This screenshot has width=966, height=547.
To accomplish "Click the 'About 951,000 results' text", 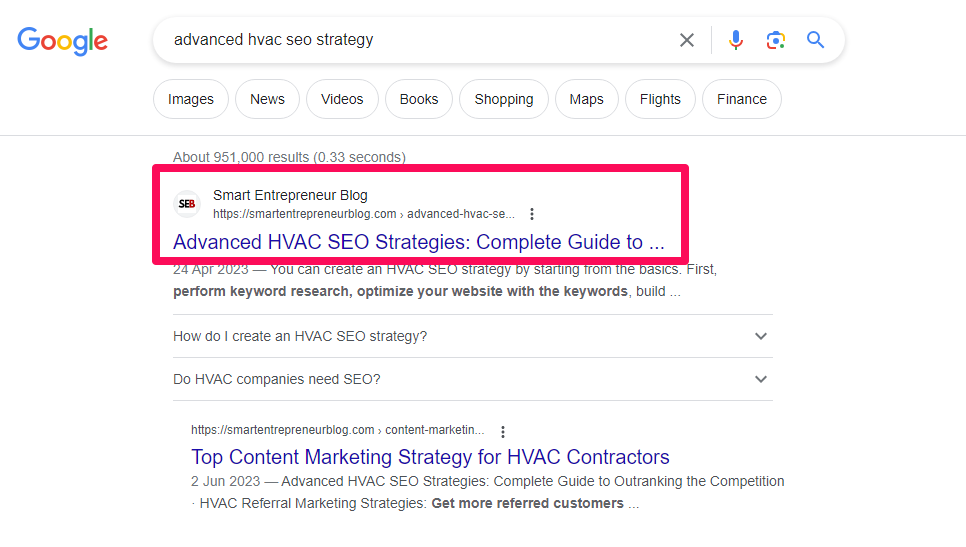I will (289, 157).
